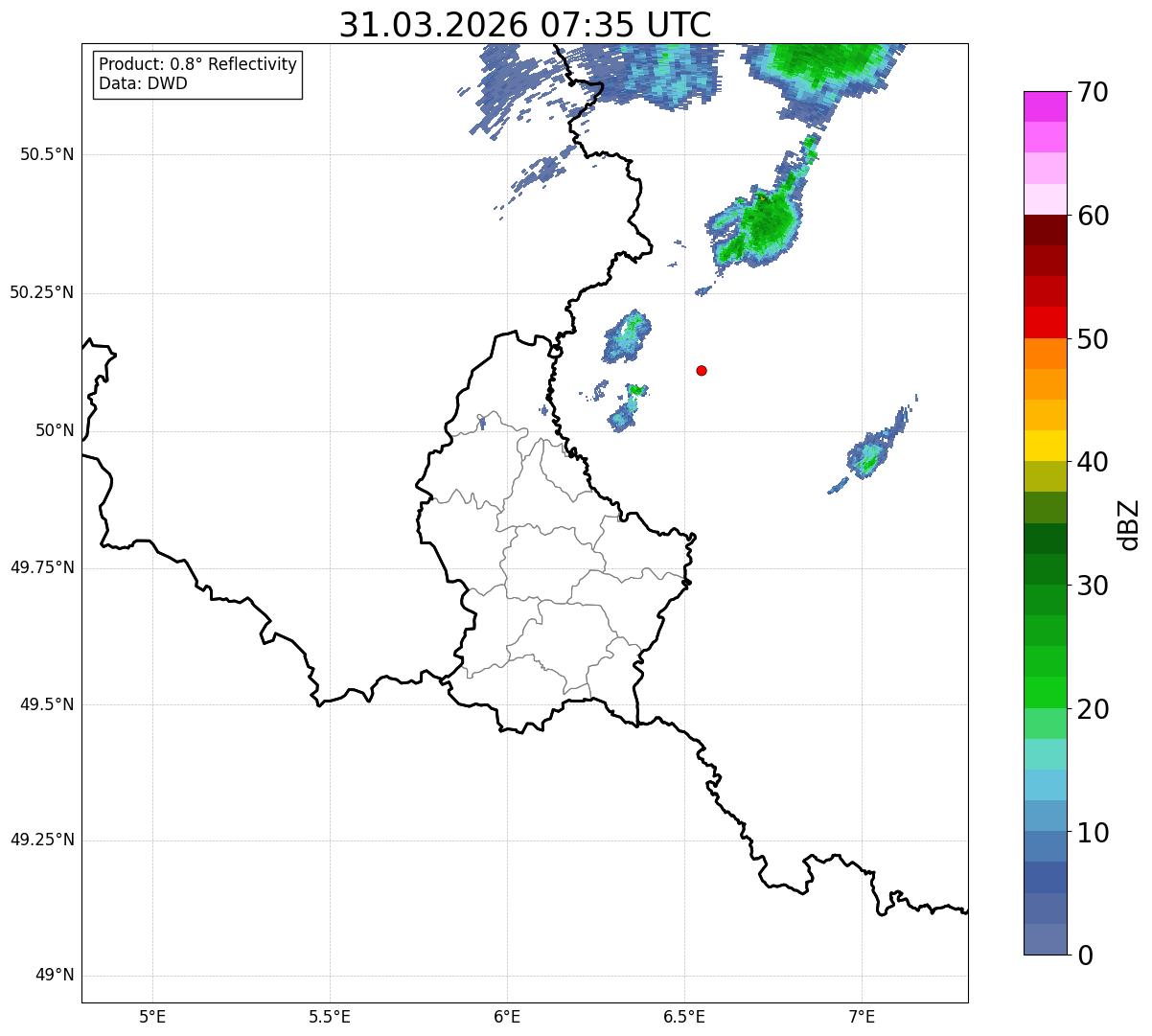Viewport: 1152px width, 1036px height.
Task: Click the 6.5°E longitude tick label
Action: (x=684, y=1016)
